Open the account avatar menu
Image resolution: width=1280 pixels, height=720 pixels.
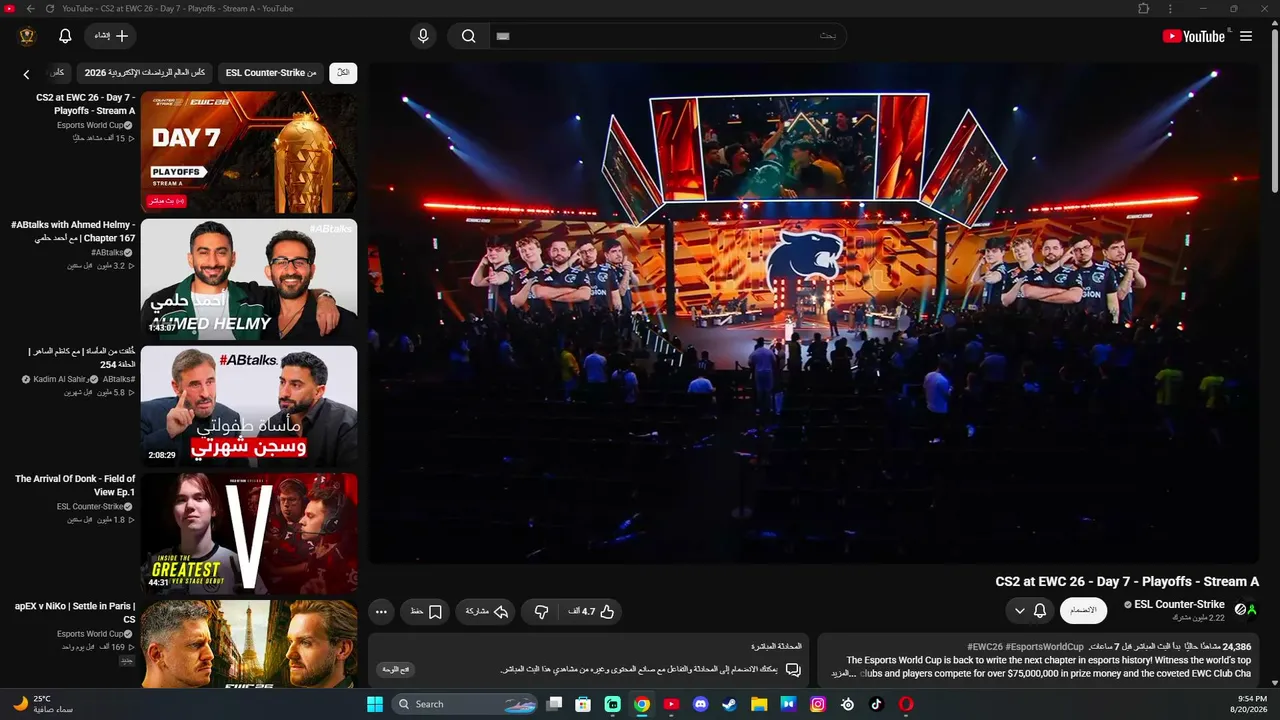coord(28,36)
